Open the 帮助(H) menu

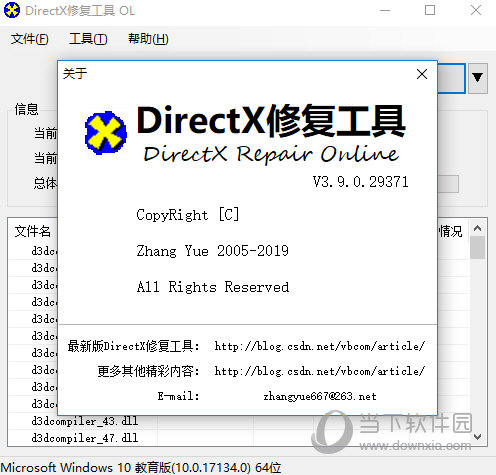point(148,39)
